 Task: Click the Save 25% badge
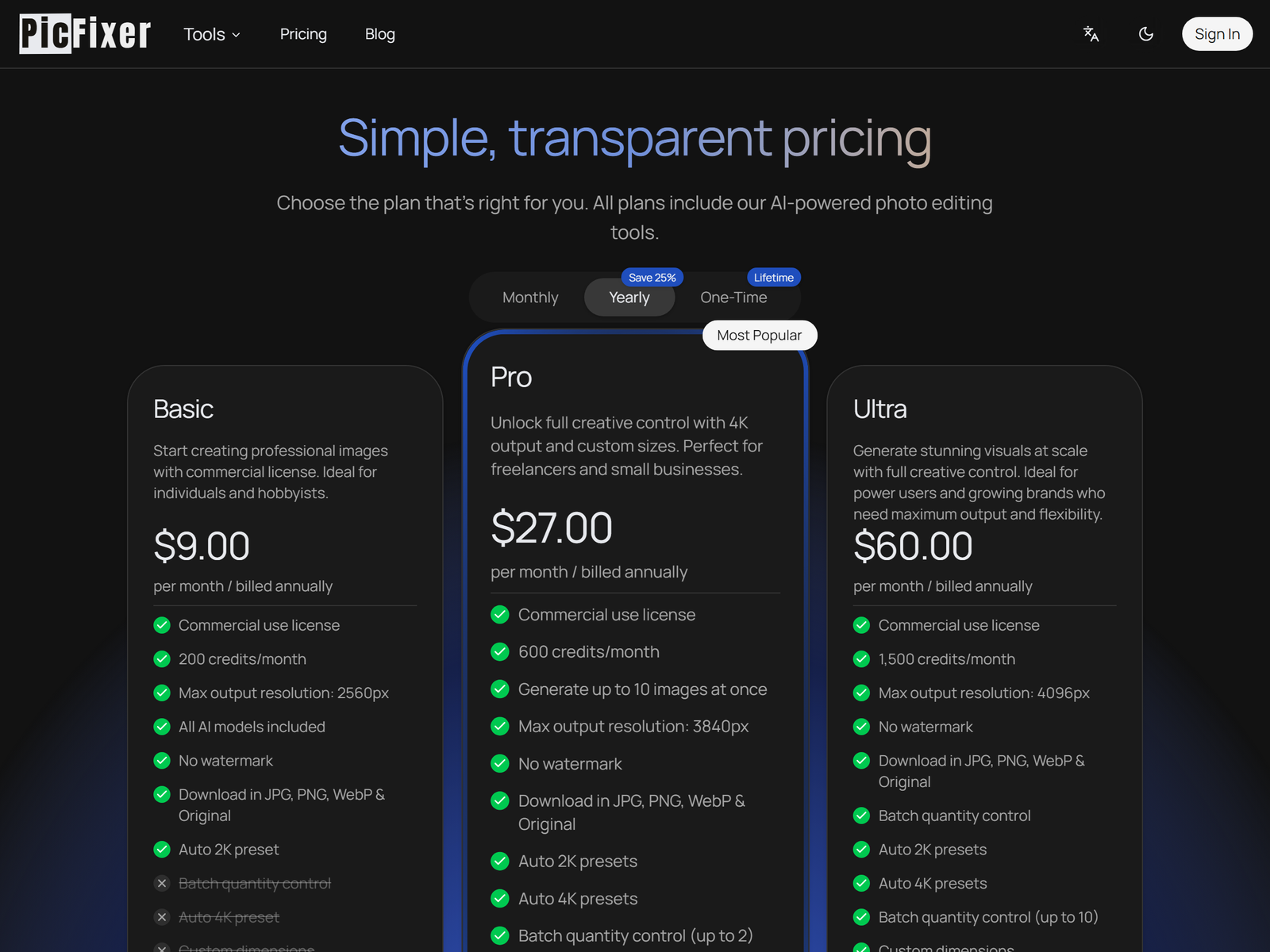652,278
